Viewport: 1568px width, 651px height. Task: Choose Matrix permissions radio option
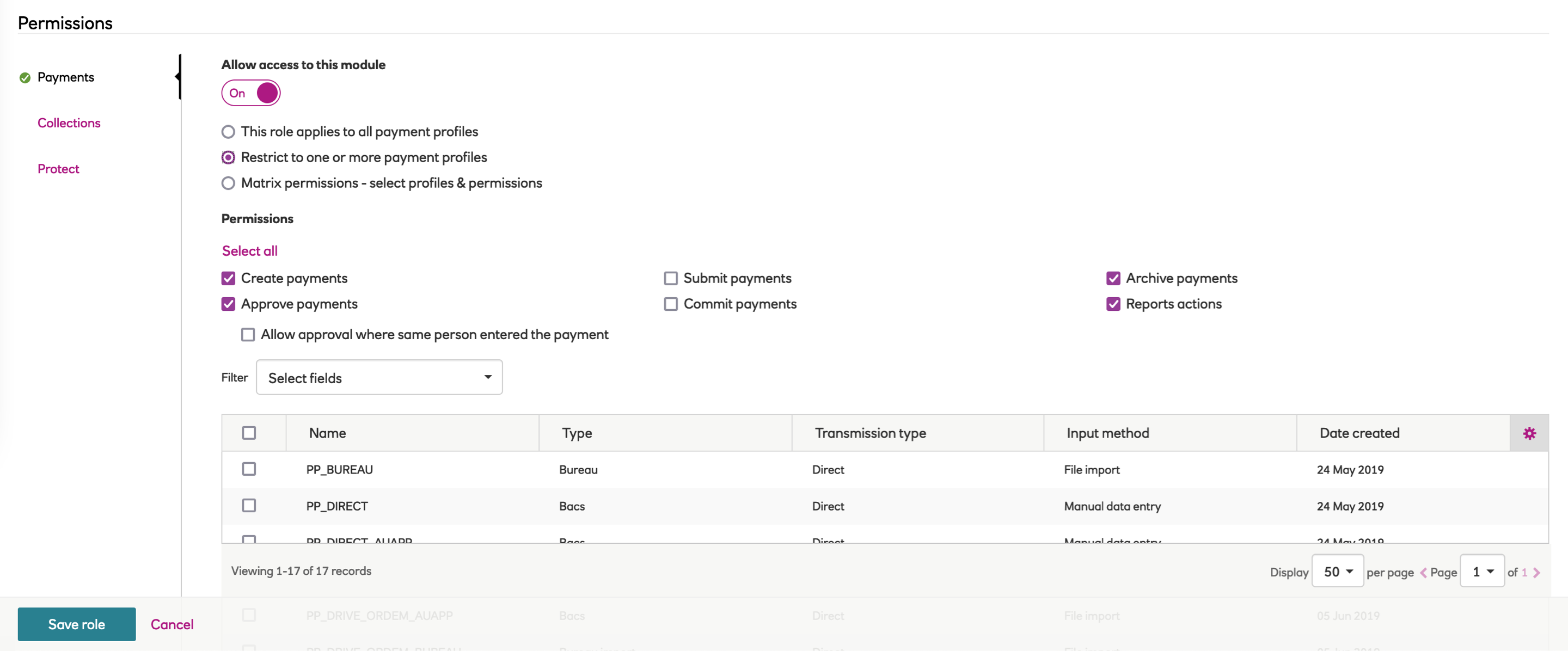pos(228,183)
